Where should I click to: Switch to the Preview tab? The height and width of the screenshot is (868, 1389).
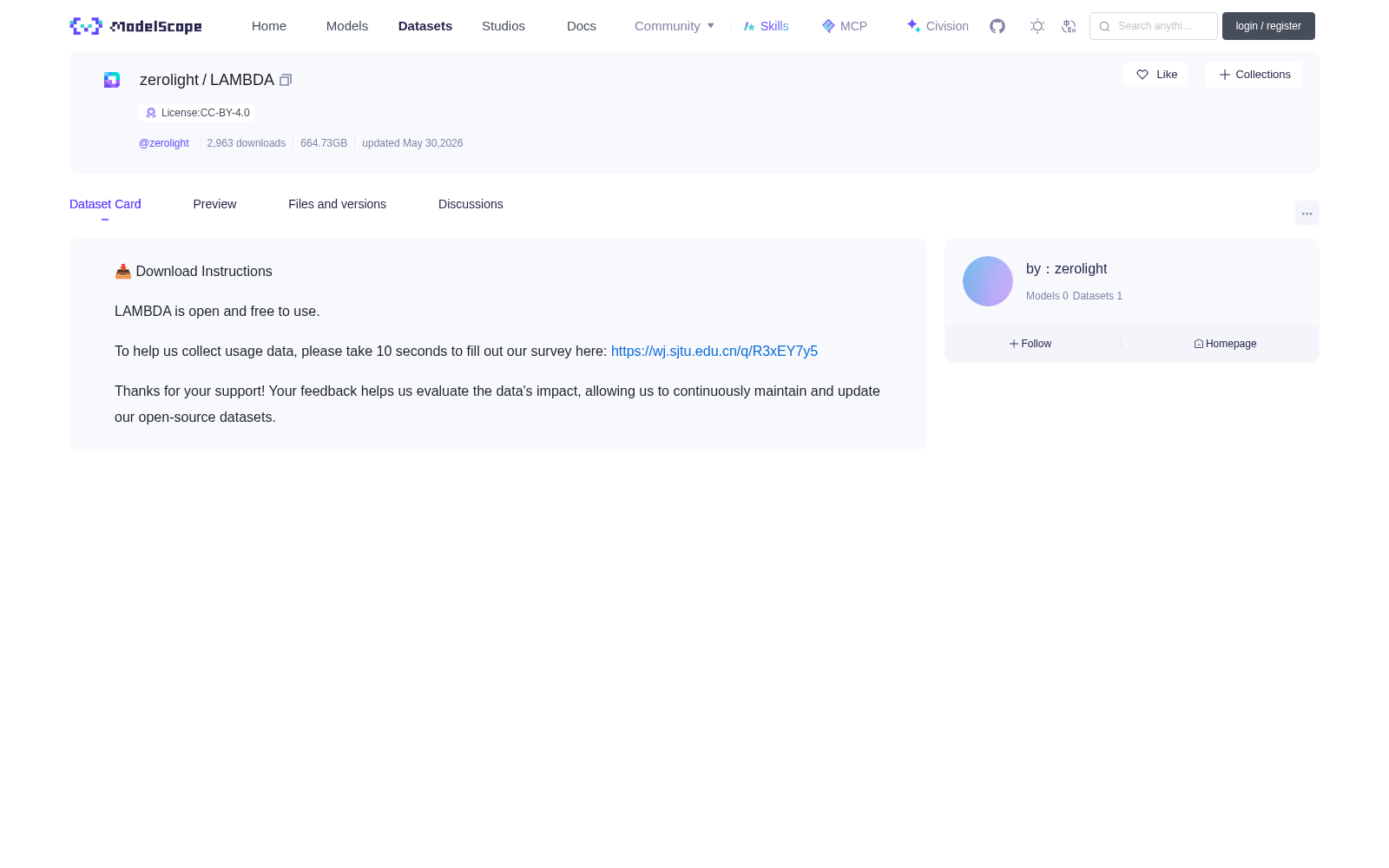point(214,204)
